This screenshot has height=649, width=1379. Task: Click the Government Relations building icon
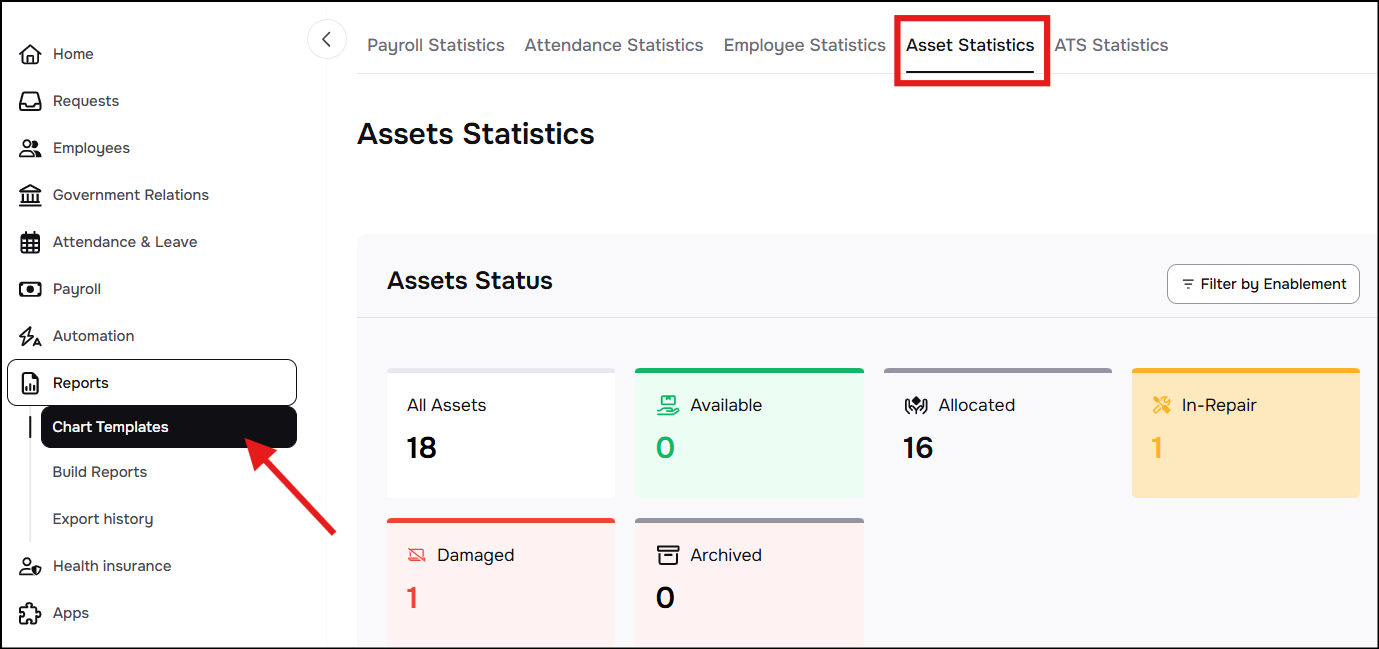30,195
